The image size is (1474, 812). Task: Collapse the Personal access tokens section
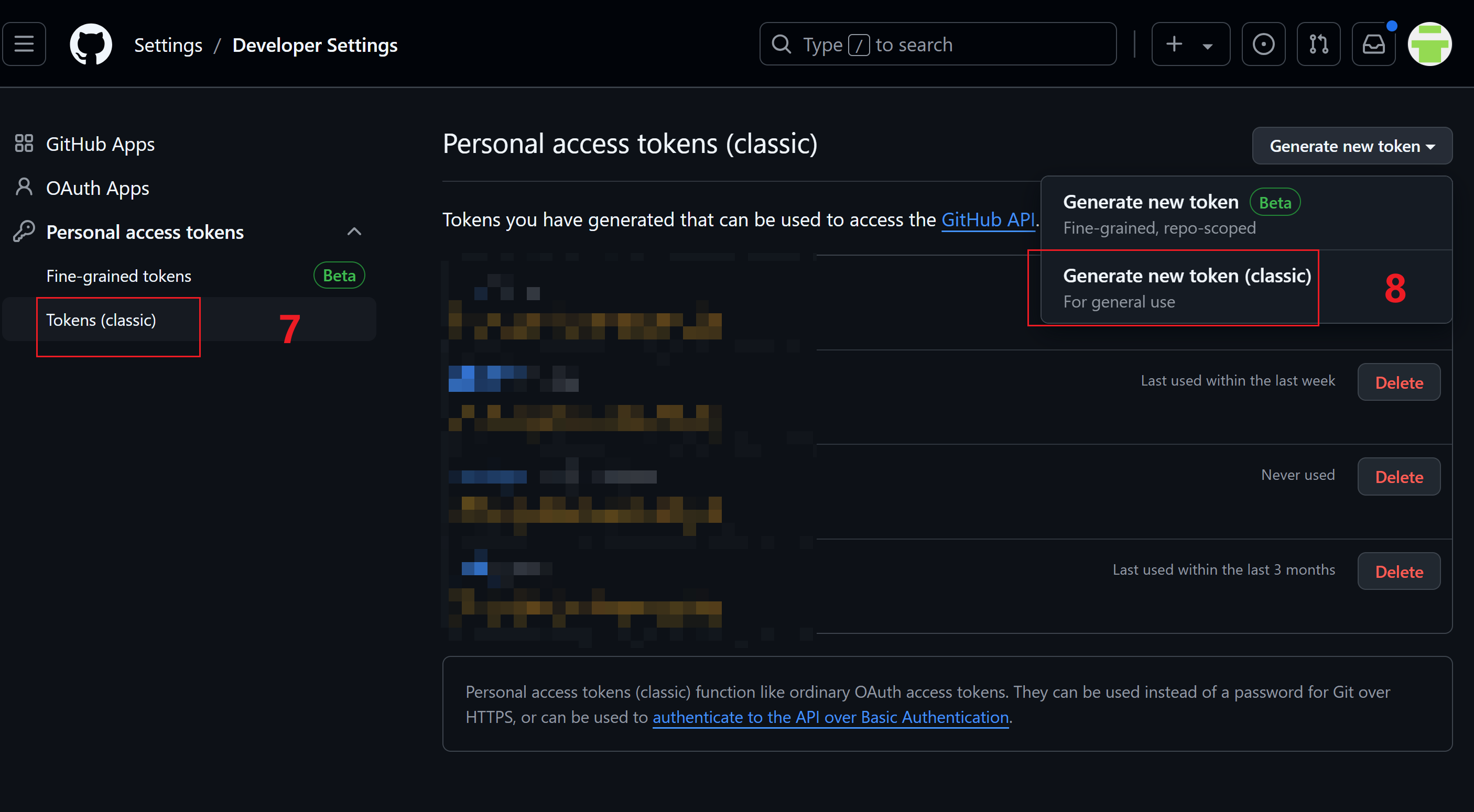(354, 232)
